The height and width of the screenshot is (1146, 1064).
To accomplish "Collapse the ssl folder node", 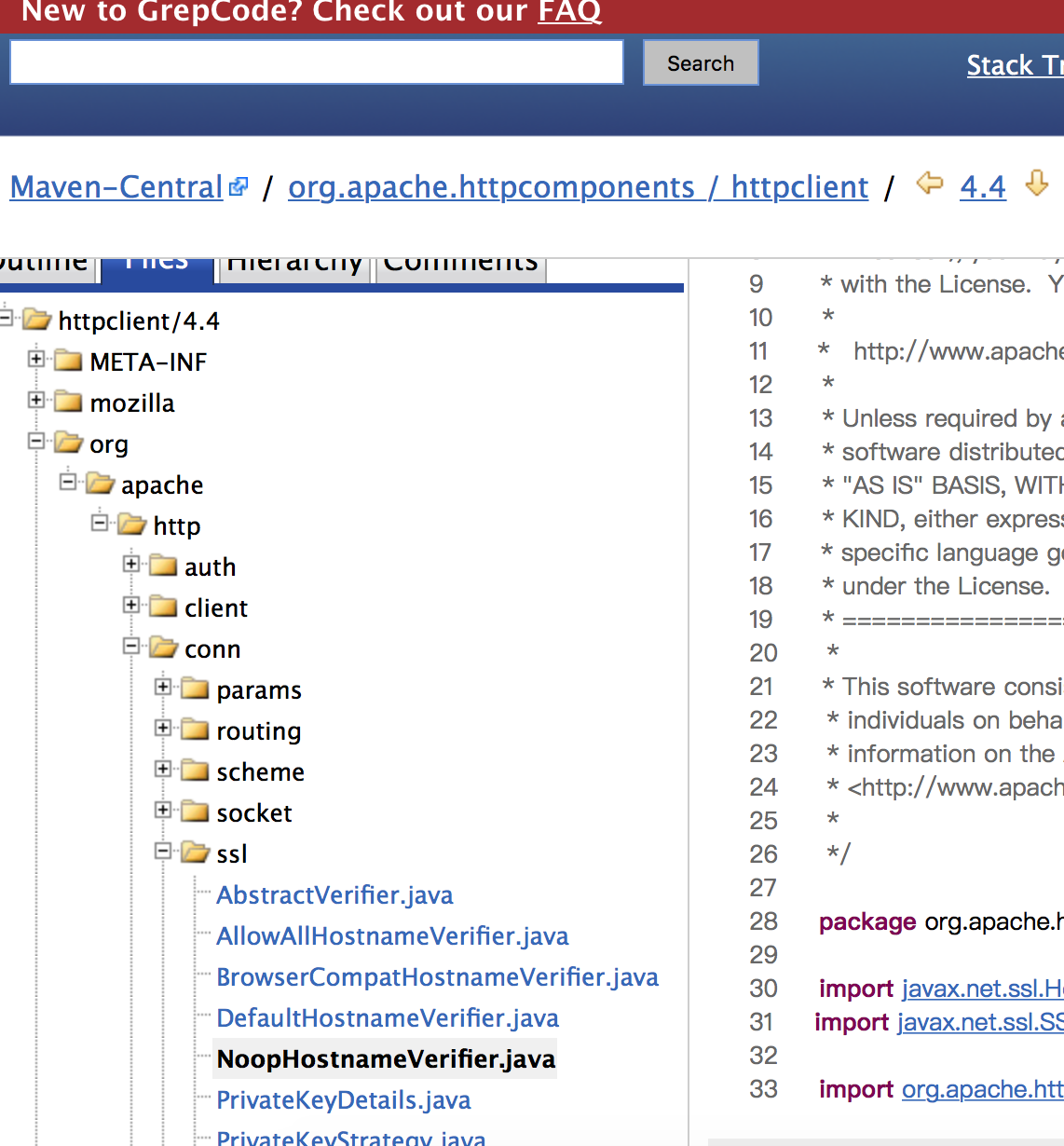I will [163, 851].
